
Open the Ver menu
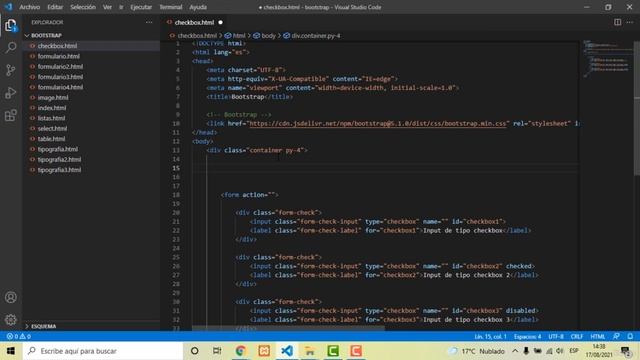pyautogui.click(x=107, y=7)
